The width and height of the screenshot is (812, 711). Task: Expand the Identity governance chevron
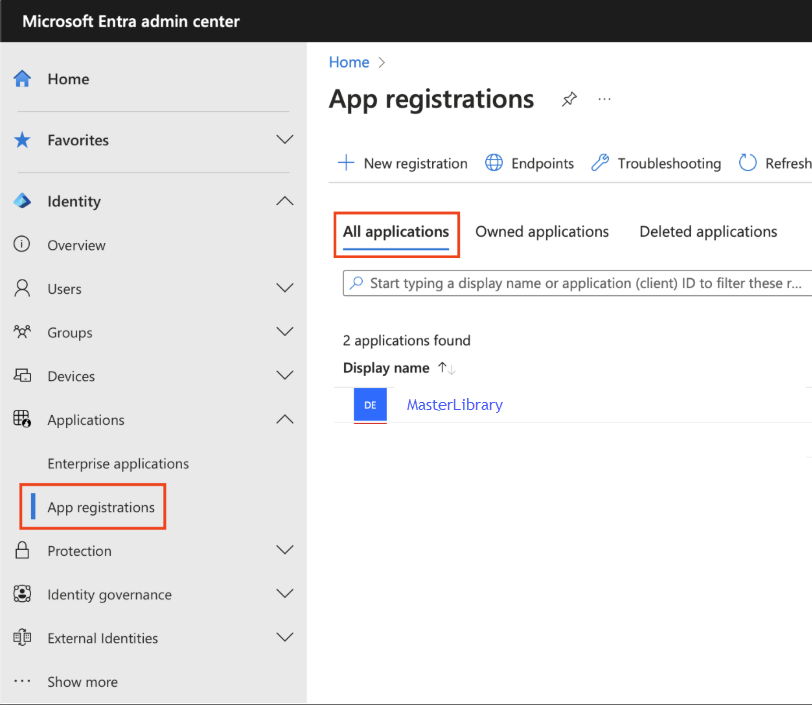(285, 593)
